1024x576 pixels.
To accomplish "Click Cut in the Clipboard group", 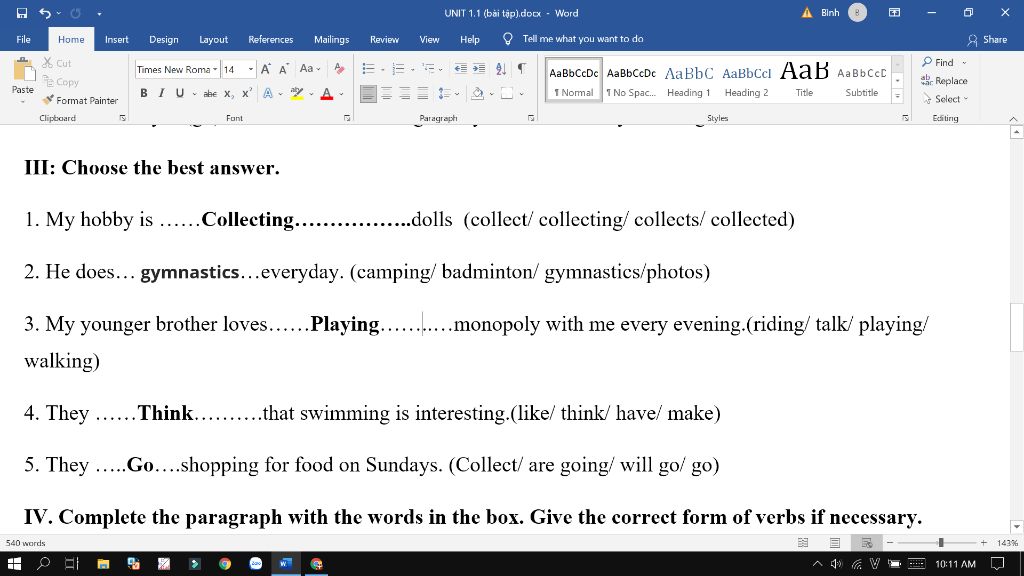I will tap(57, 63).
